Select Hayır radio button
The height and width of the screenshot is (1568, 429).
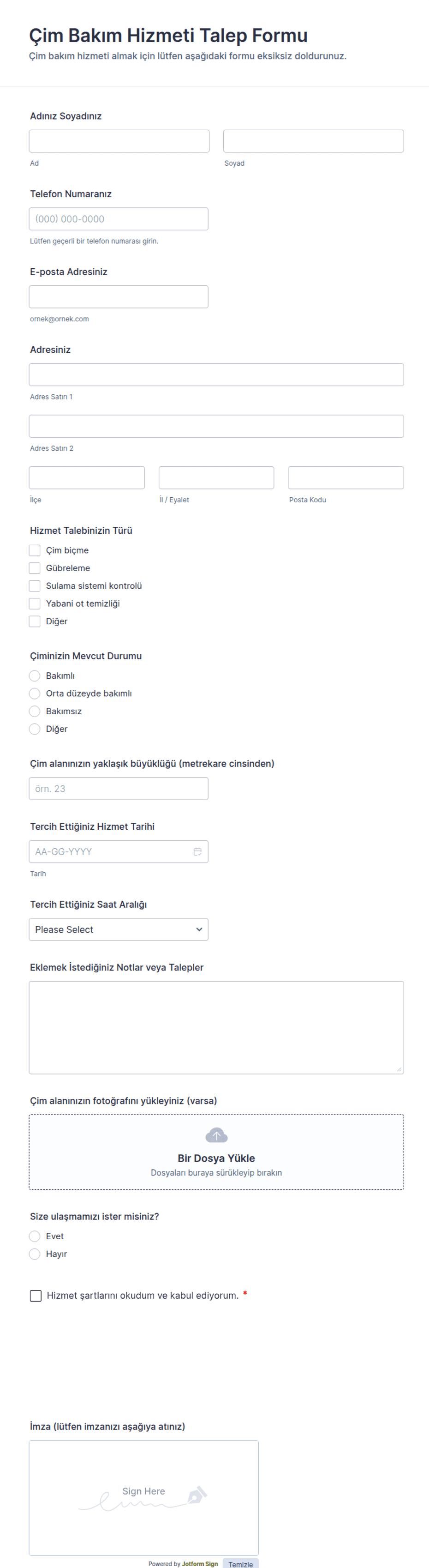[35, 1254]
